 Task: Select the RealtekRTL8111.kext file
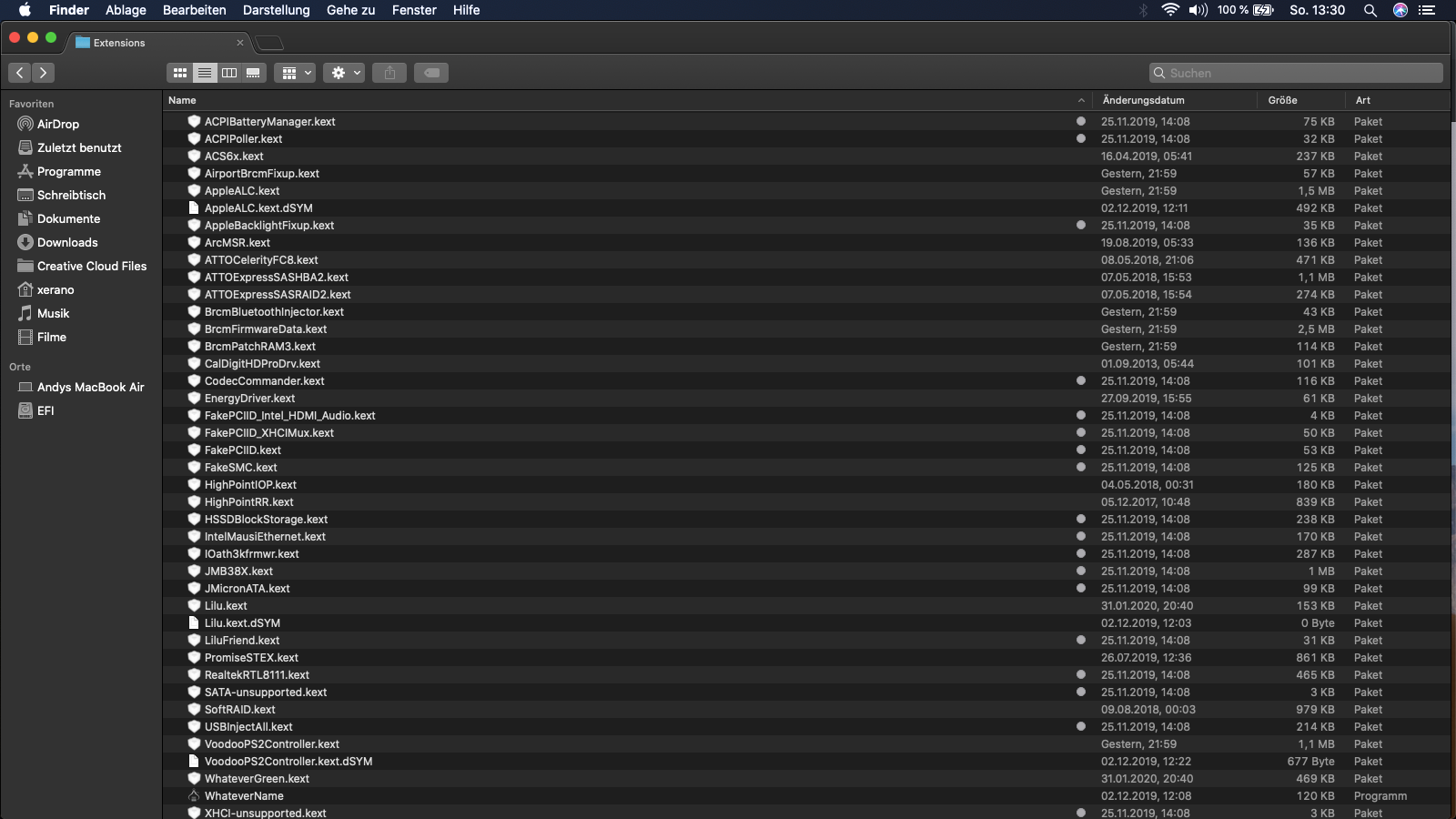[x=806, y=675]
